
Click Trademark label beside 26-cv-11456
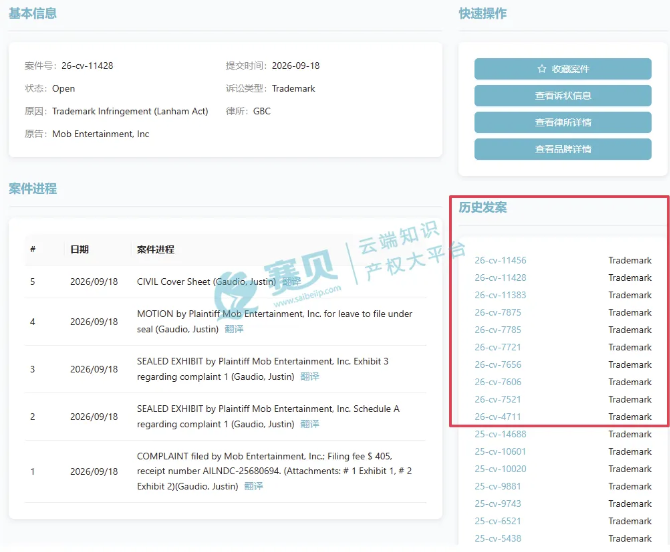pos(630,261)
